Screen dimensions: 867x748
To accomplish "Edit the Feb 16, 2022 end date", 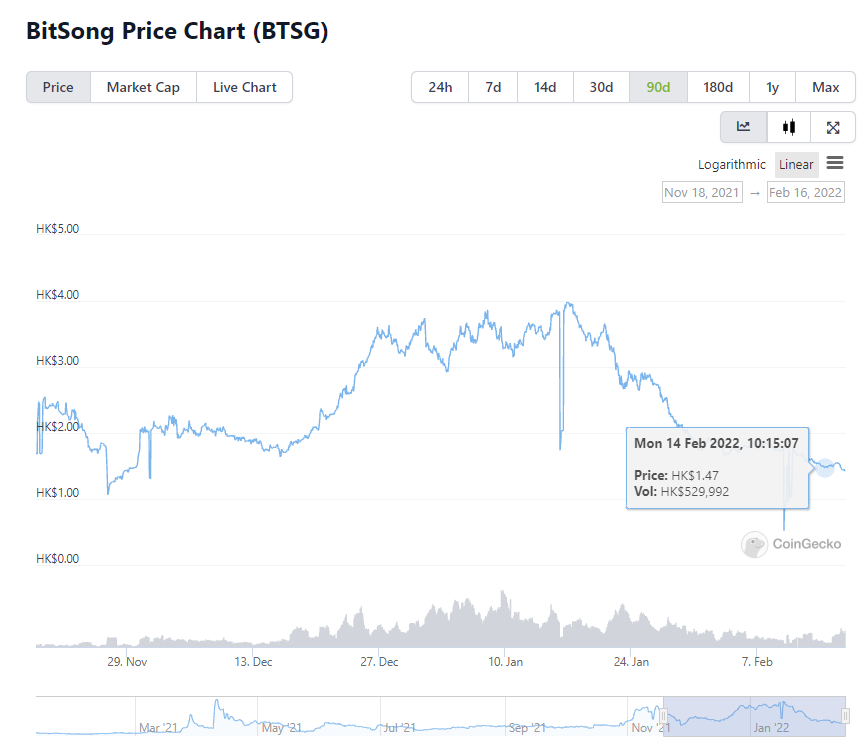I will click(806, 192).
